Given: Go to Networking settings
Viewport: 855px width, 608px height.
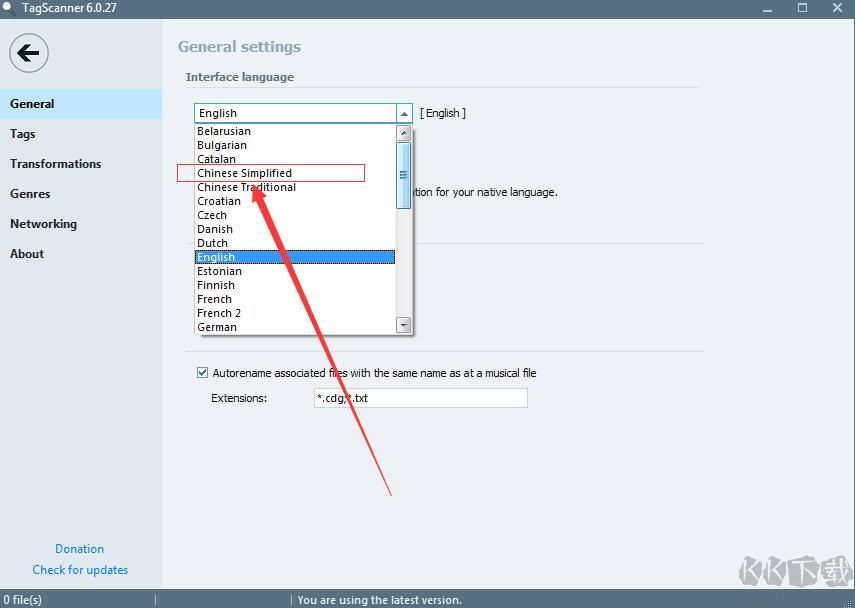Looking at the screenshot, I should tap(81, 224).
